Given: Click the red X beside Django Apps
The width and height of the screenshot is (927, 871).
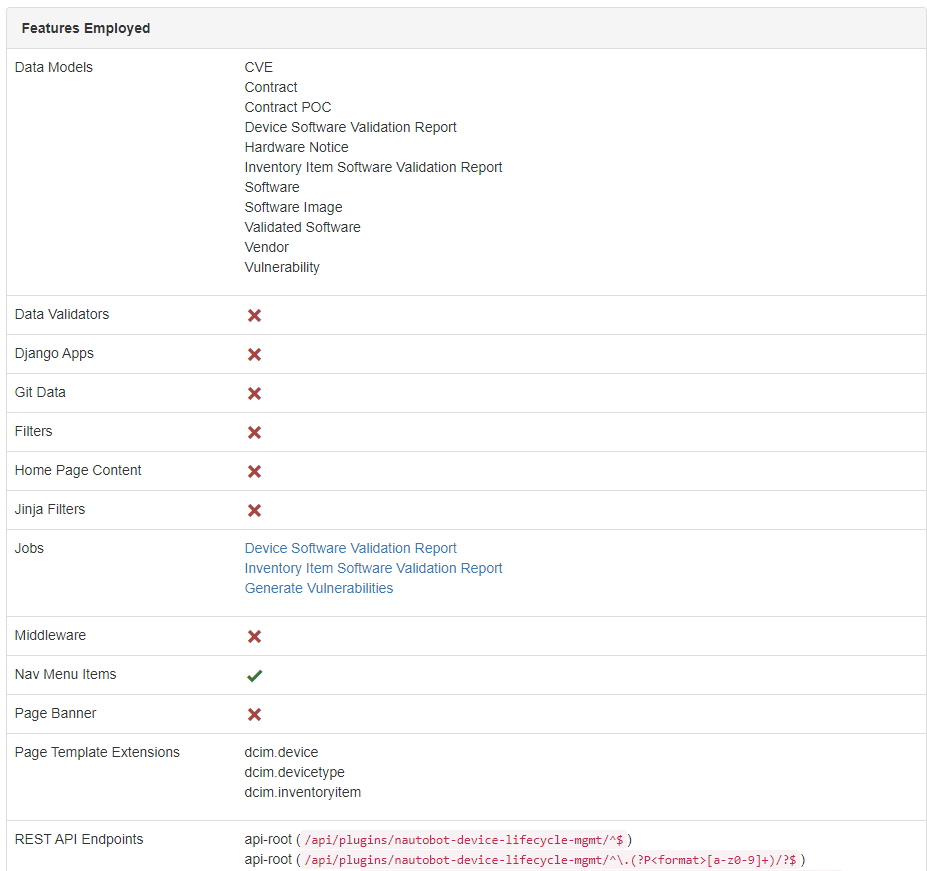Looking at the screenshot, I should click(x=254, y=354).
